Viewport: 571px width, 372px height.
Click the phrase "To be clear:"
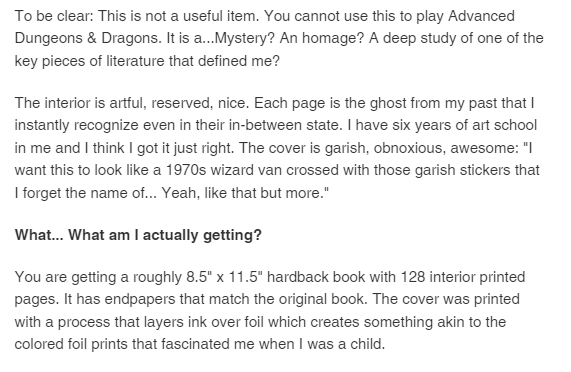click(54, 16)
